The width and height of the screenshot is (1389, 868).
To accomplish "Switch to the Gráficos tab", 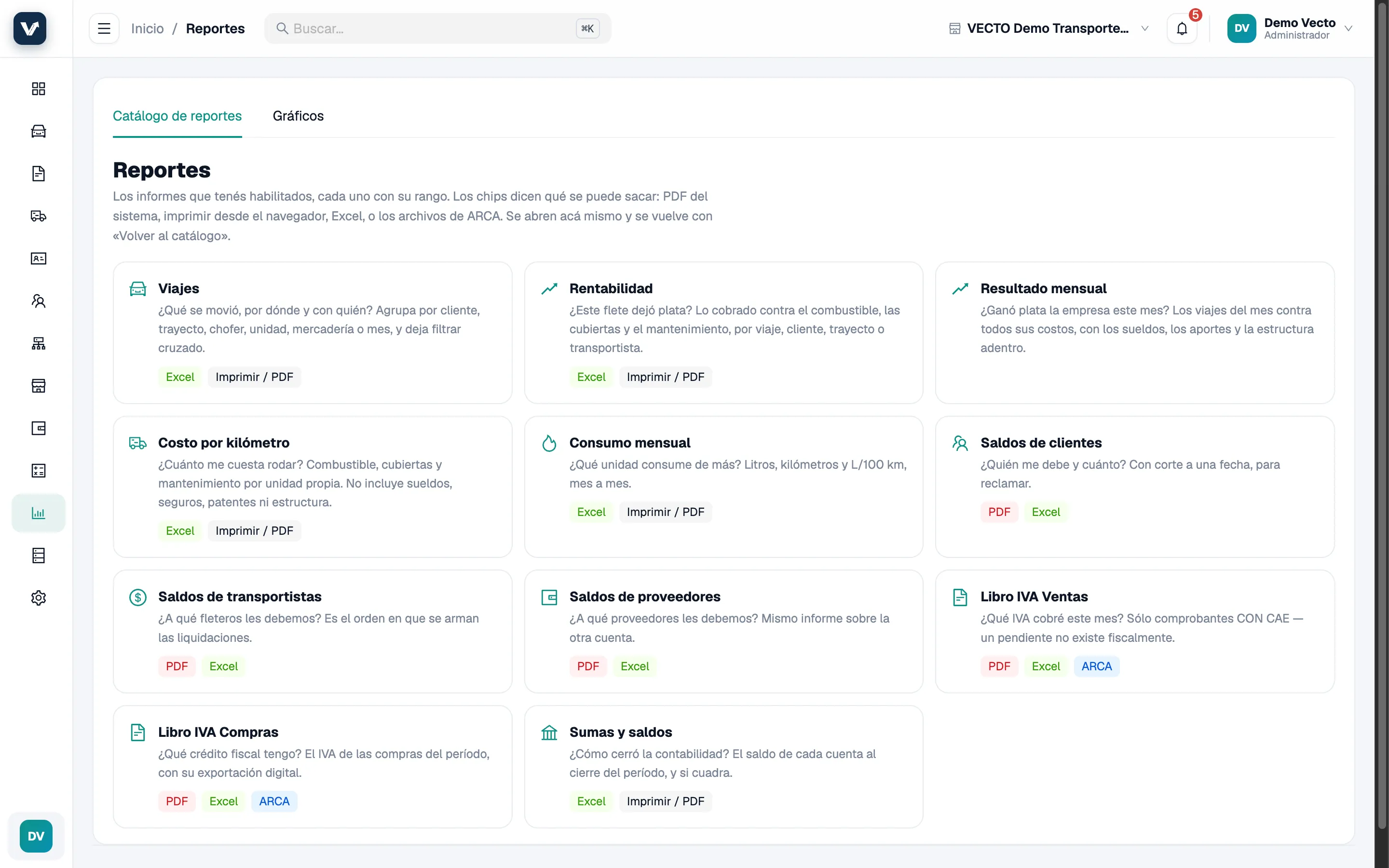I will click(x=298, y=116).
